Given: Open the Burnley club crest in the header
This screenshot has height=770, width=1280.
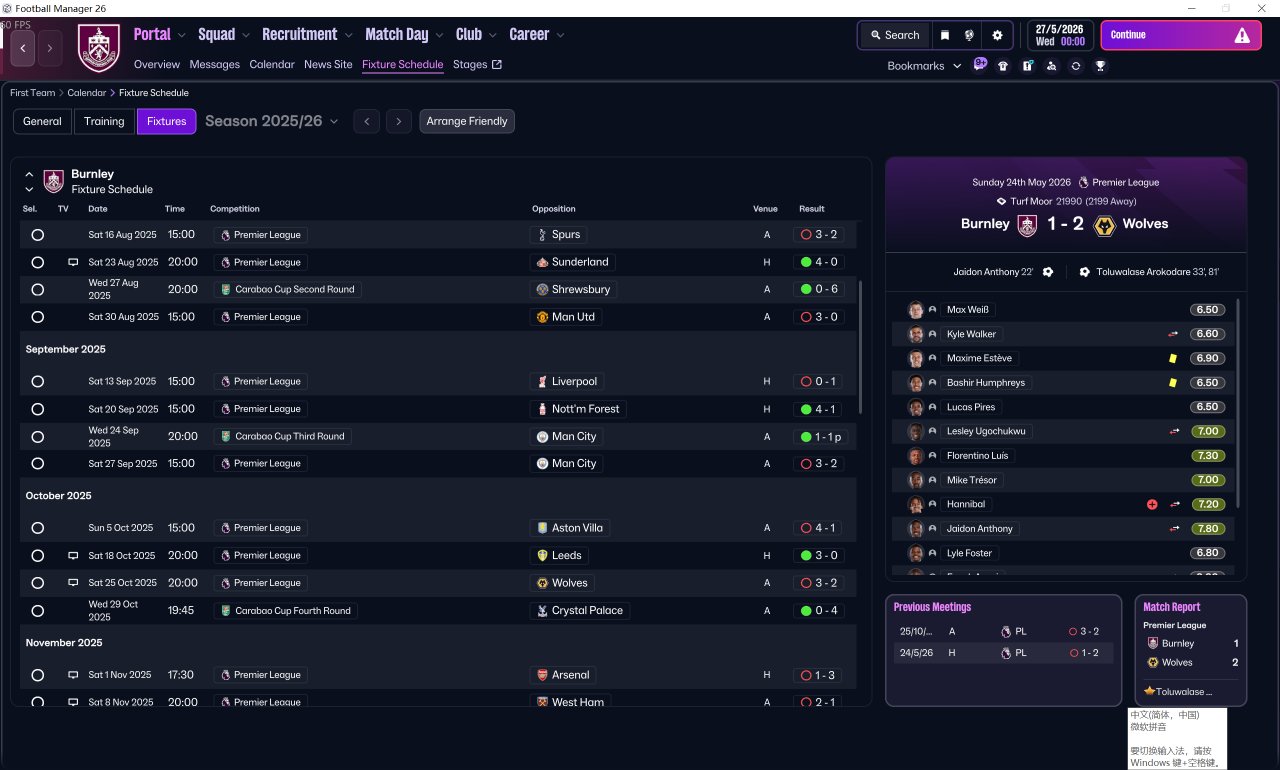Looking at the screenshot, I should [98, 48].
